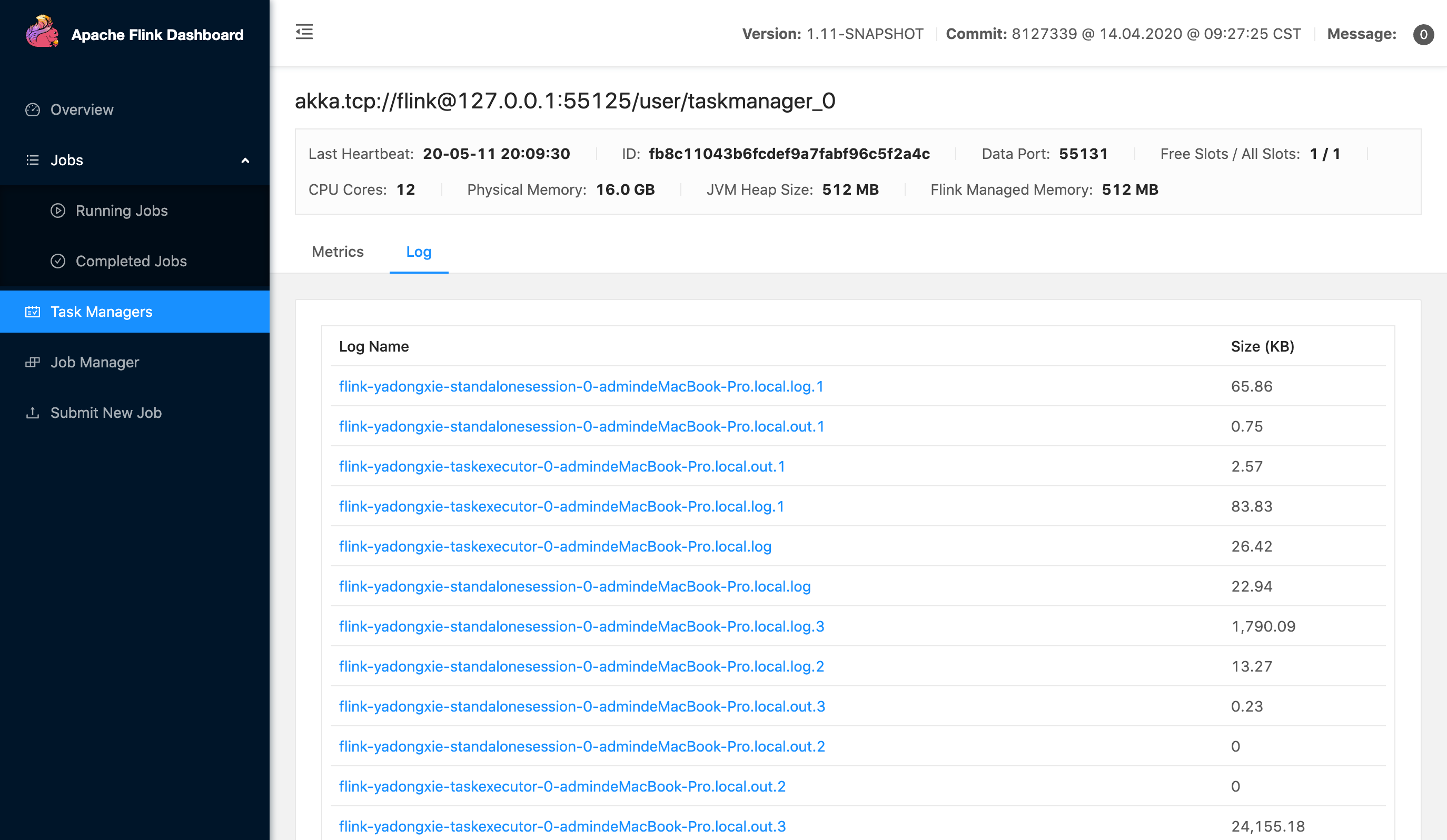Click the Free Slots value 1 / 1
Viewport: 1447px width, 840px height.
tap(1325, 154)
